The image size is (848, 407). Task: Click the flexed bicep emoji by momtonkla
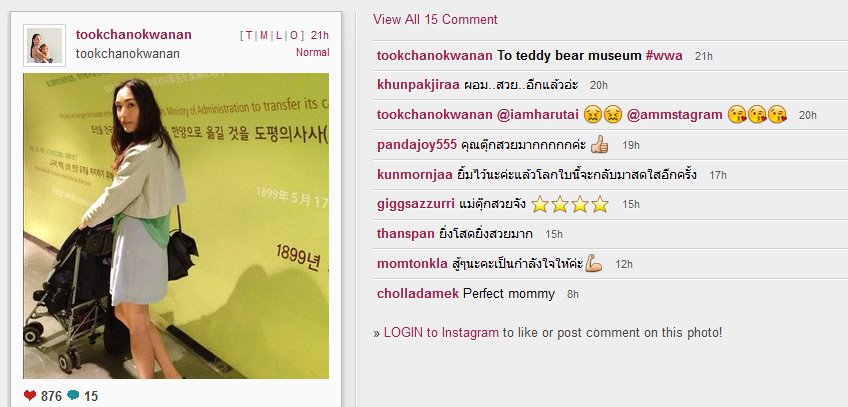pyautogui.click(x=593, y=263)
